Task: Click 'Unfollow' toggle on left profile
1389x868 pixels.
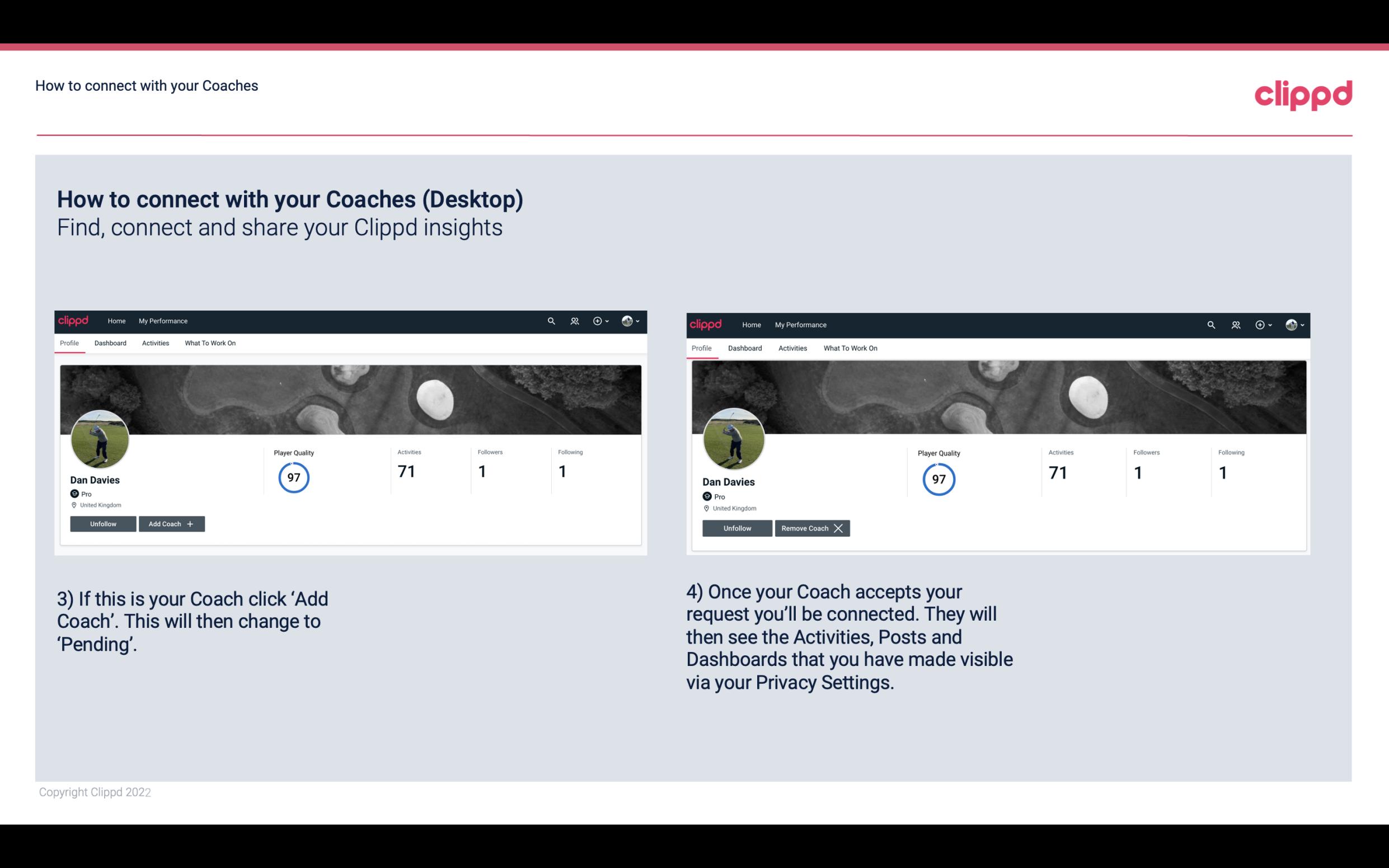Action: tap(103, 523)
